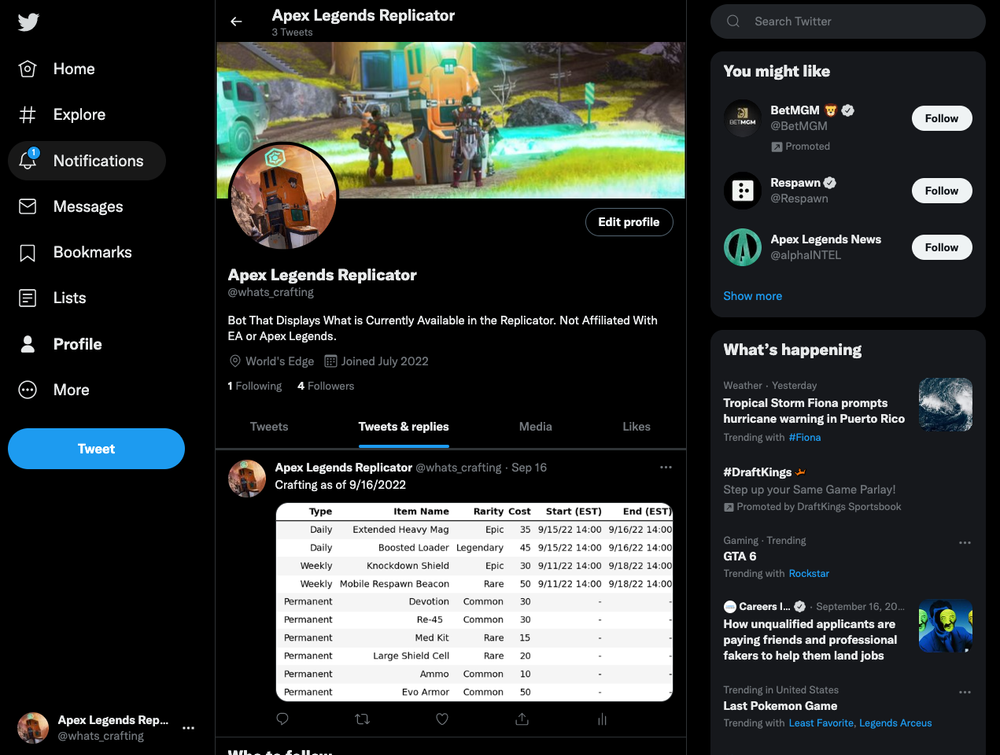Switch to the Likes tab
This screenshot has height=755, width=1000.
[x=636, y=427]
